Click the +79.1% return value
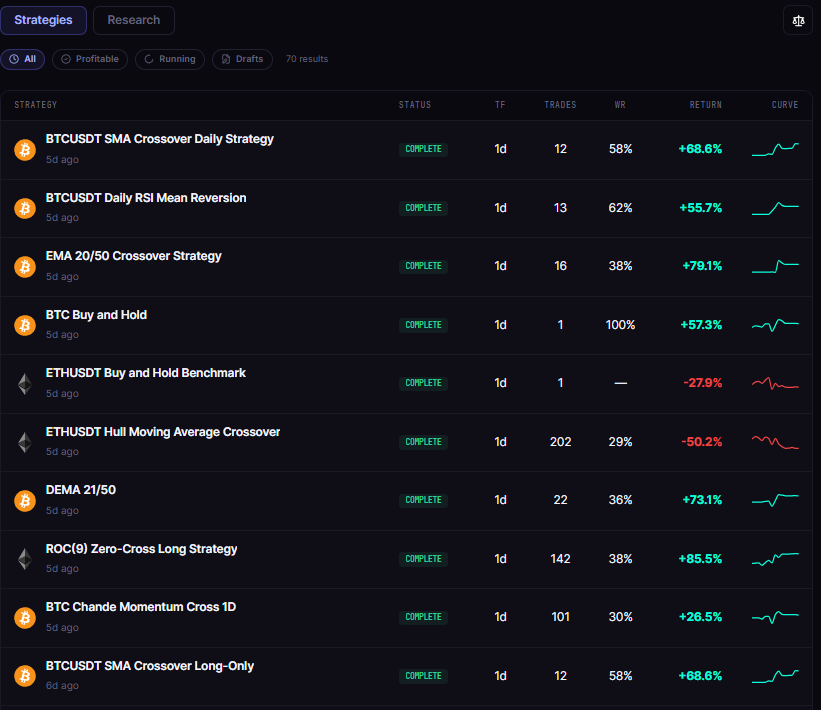Viewport: 821px width, 710px height. tap(702, 266)
